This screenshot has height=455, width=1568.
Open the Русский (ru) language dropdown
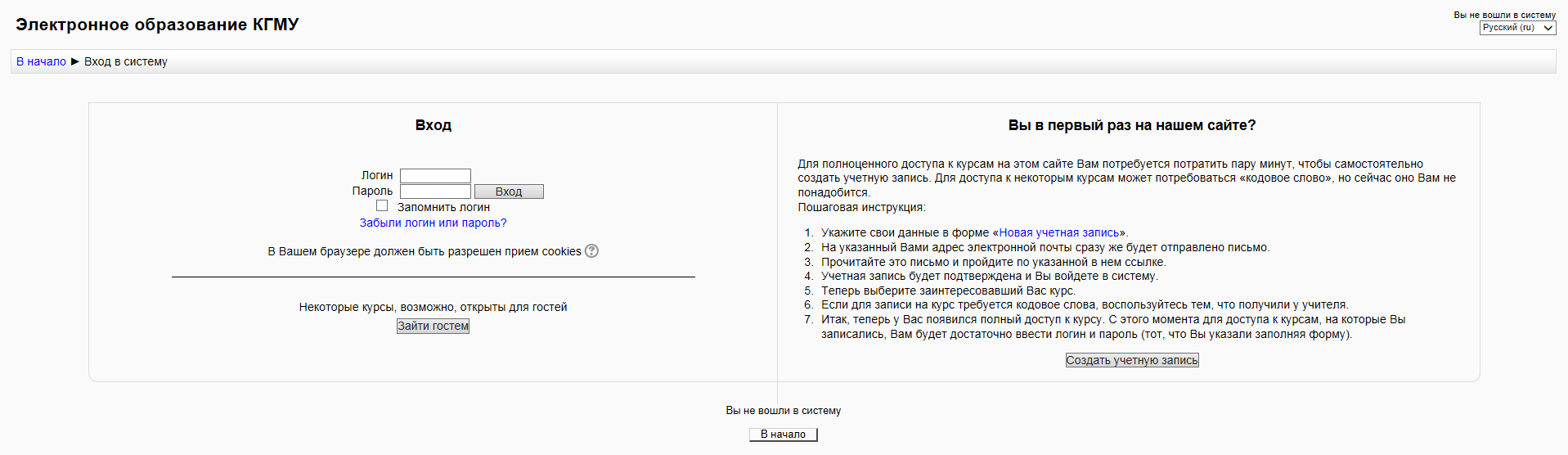click(1517, 28)
